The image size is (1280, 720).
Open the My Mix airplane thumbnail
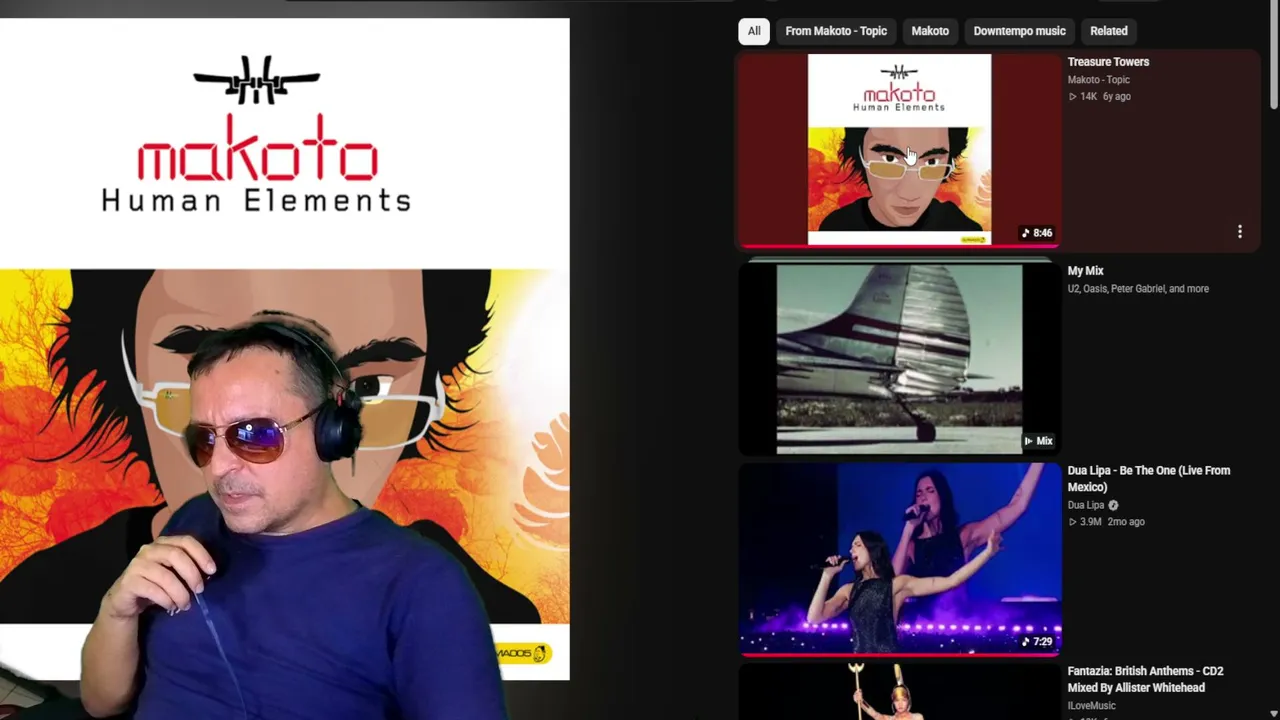pos(899,358)
